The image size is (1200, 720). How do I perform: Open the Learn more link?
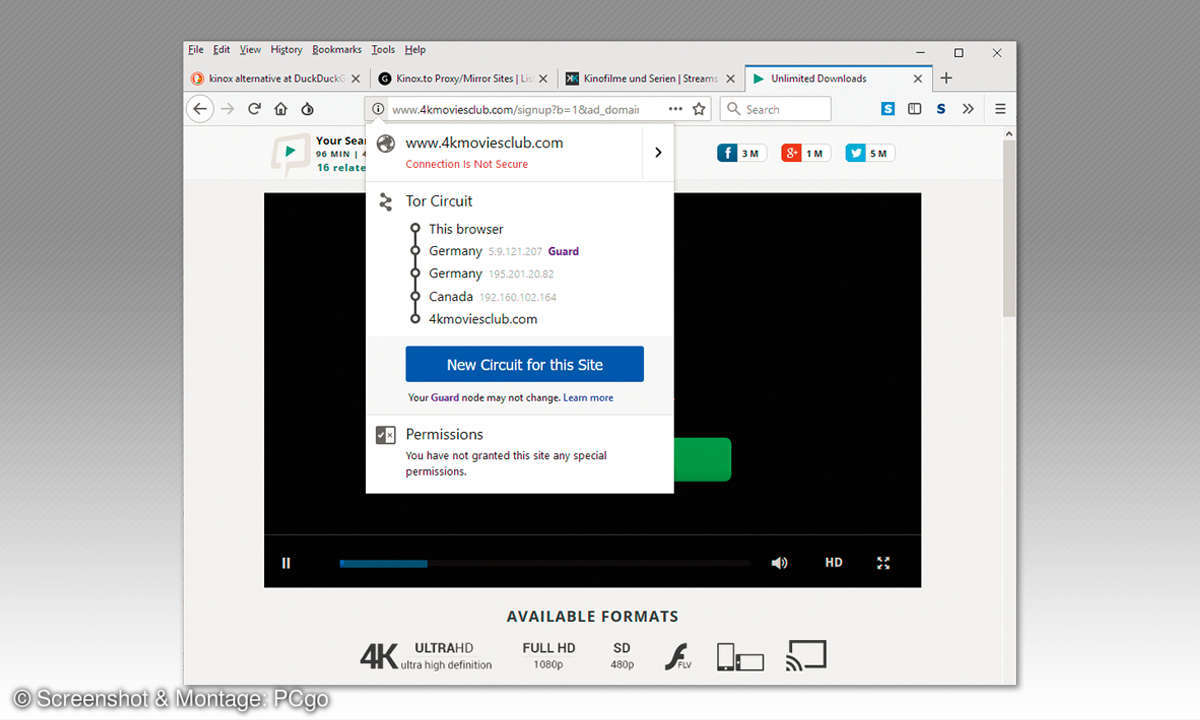pyautogui.click(x=588, y=398)
